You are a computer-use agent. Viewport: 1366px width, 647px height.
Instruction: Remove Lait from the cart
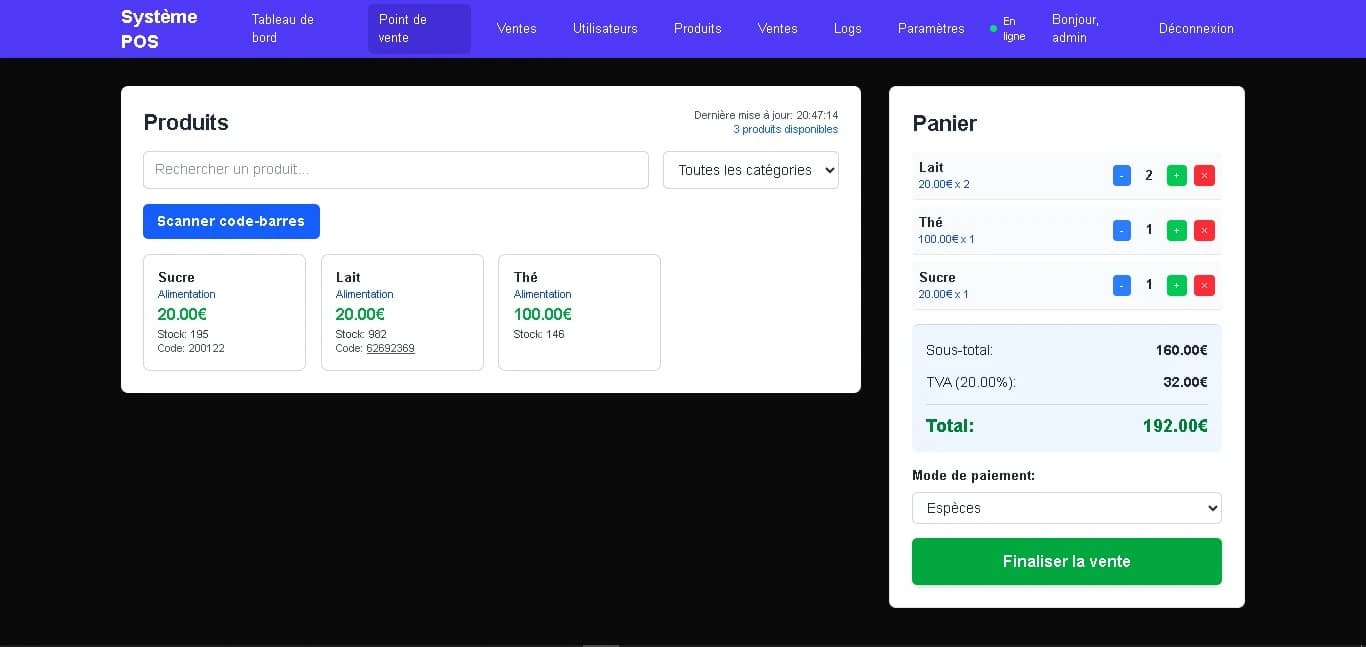[x=1204, y=175]
